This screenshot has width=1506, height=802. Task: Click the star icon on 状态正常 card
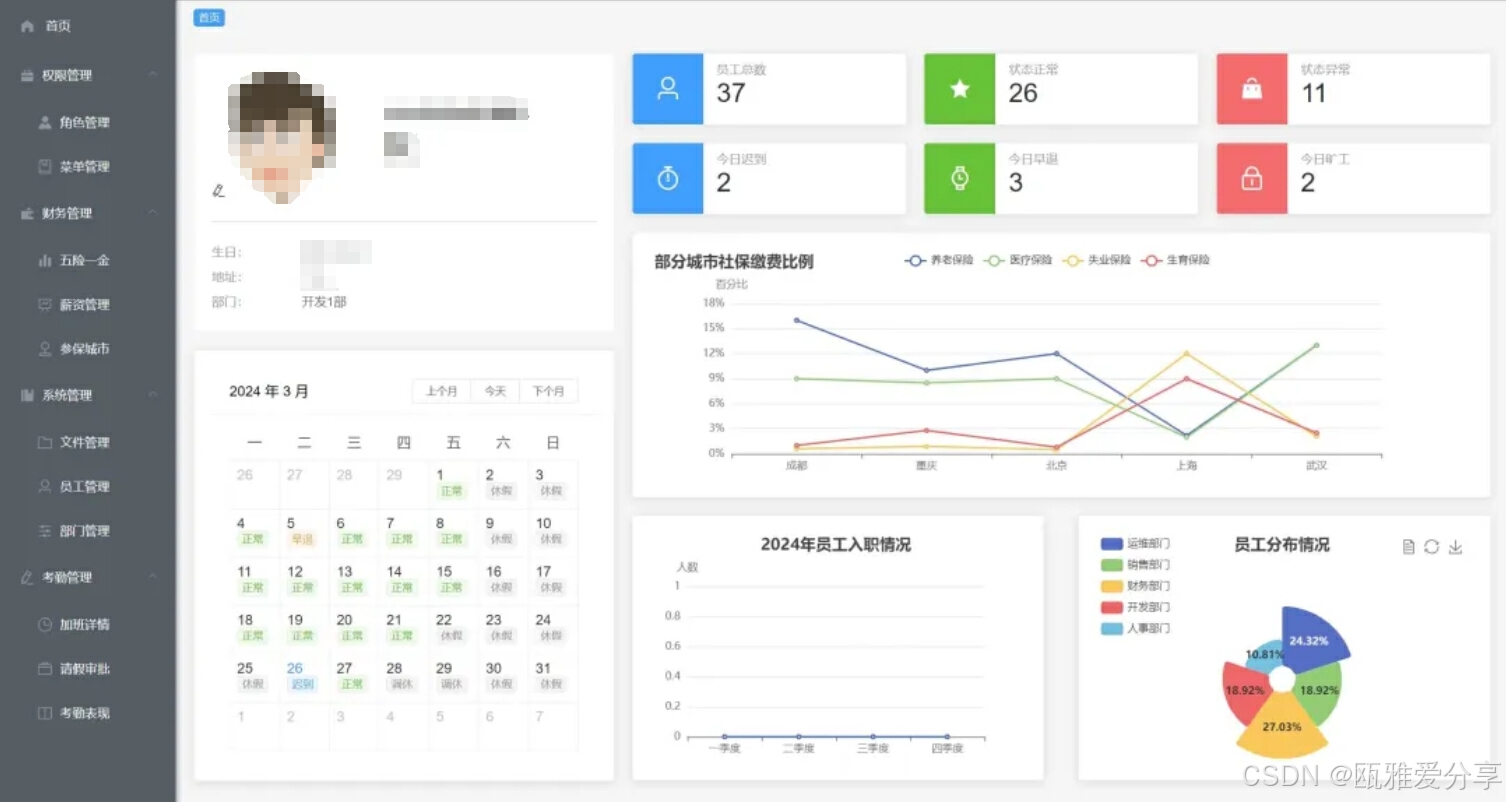coord(959,88)
